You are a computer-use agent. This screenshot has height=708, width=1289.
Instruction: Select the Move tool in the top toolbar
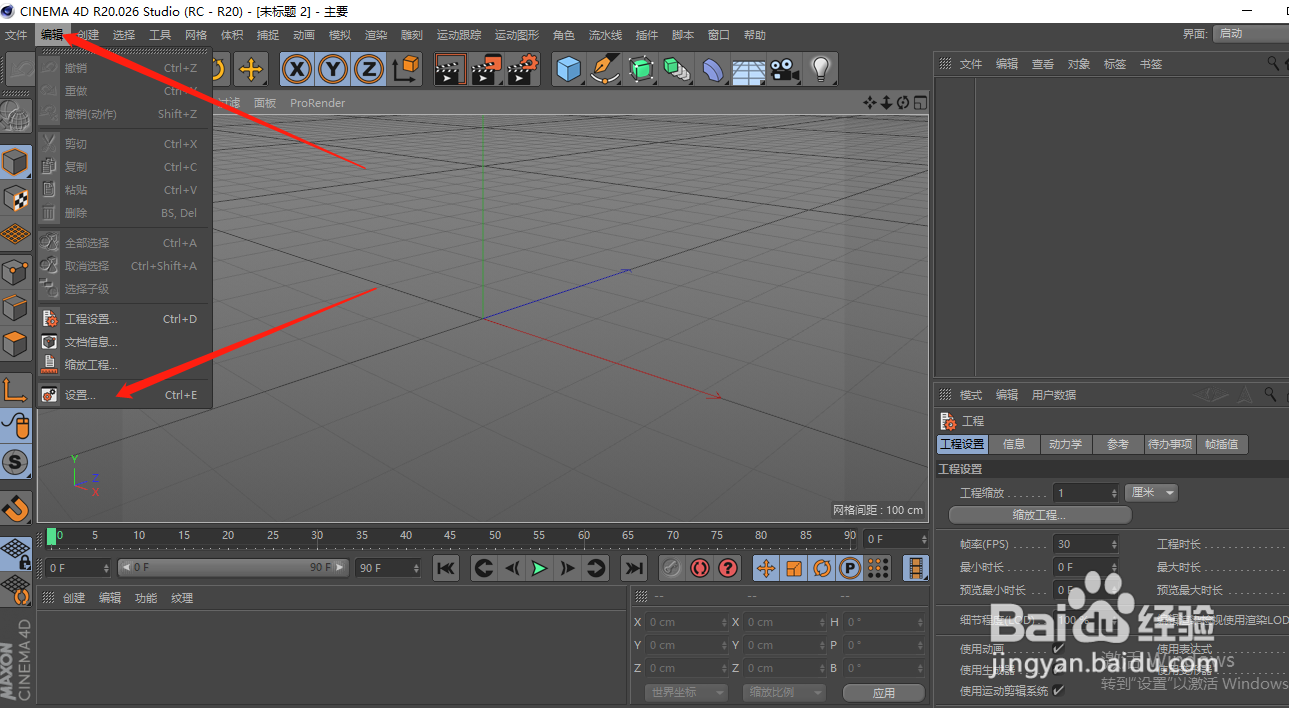coord(250,69)
